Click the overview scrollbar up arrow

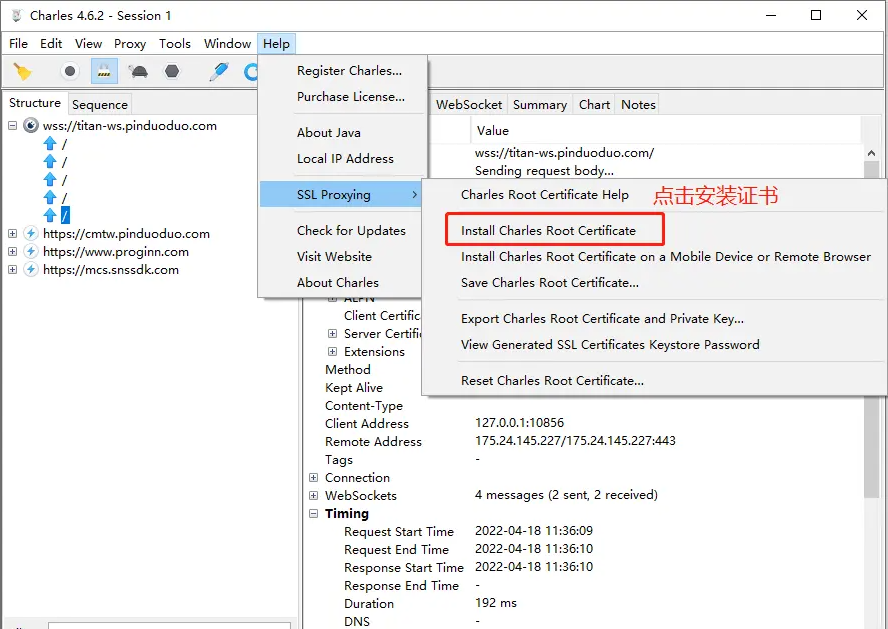pyautogui.click(x=871, y=152)
